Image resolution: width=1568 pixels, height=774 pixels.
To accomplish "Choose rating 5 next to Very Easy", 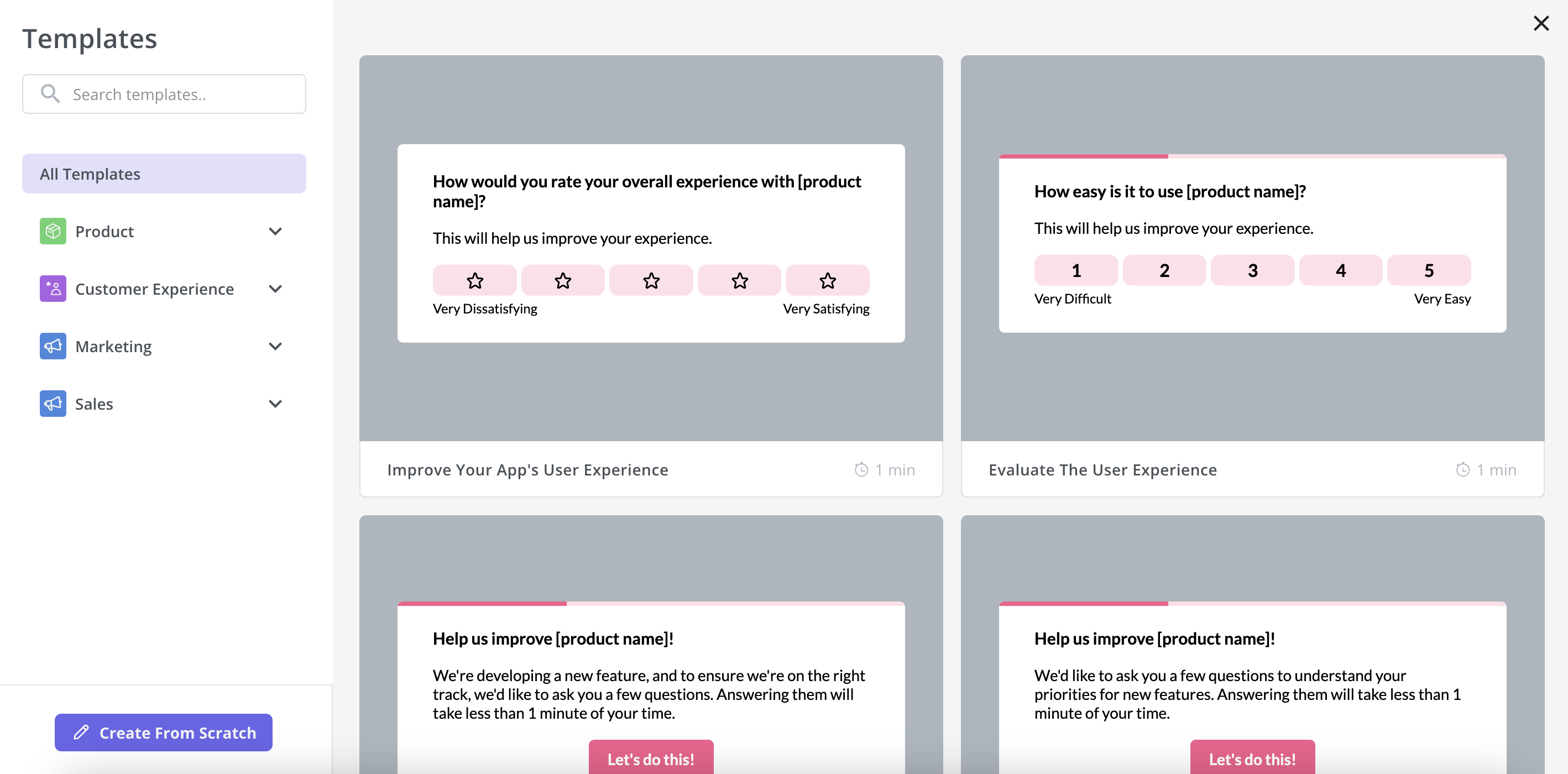I will (1429, 270).
